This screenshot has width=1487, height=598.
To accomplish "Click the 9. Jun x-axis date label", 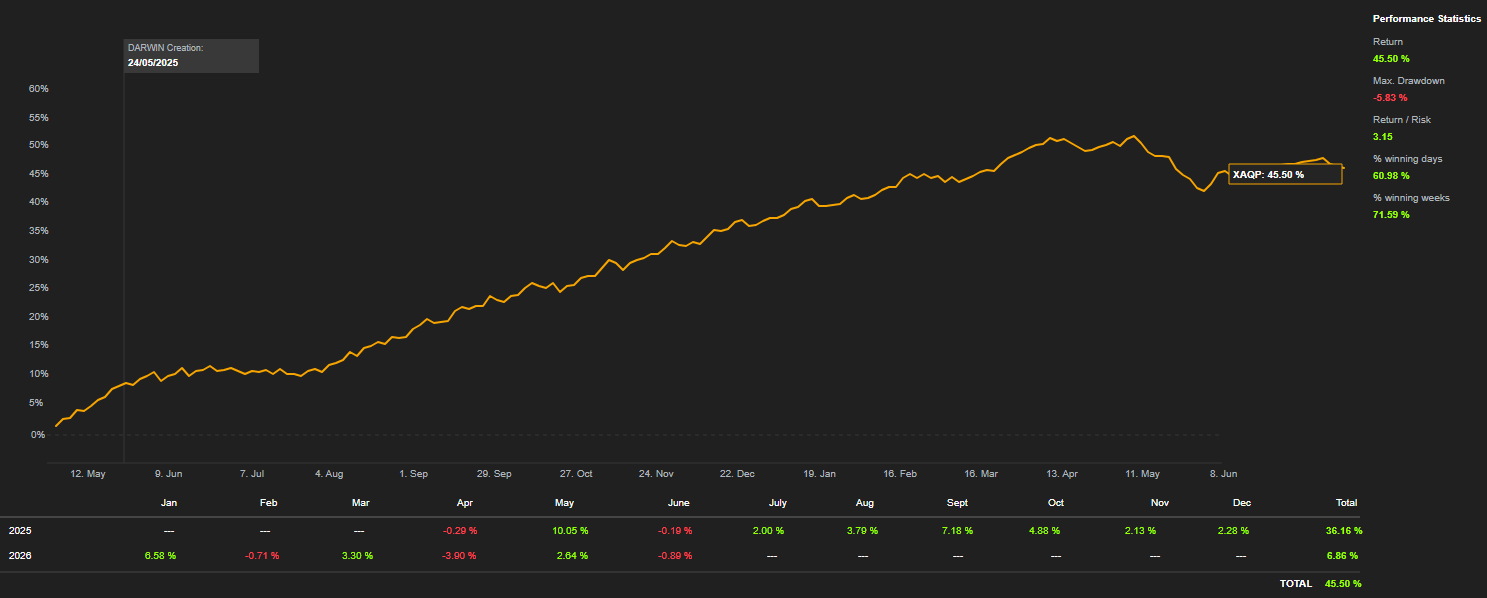I will click(x=168, y=473).
